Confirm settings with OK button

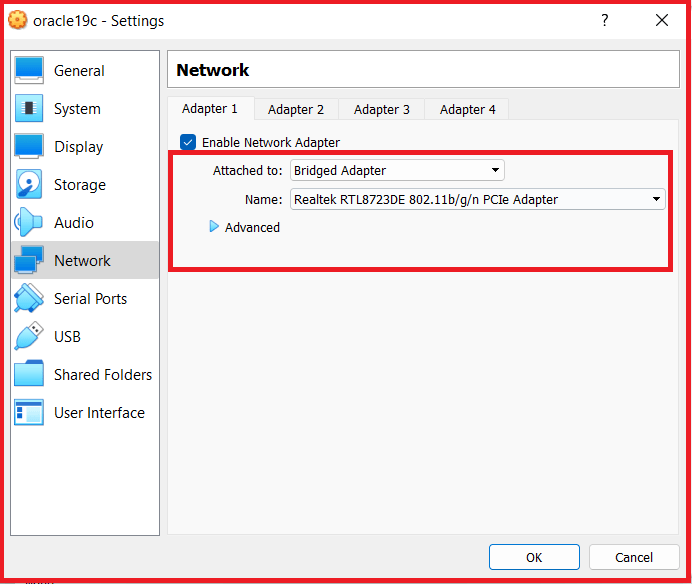click(x=534, y=557)
